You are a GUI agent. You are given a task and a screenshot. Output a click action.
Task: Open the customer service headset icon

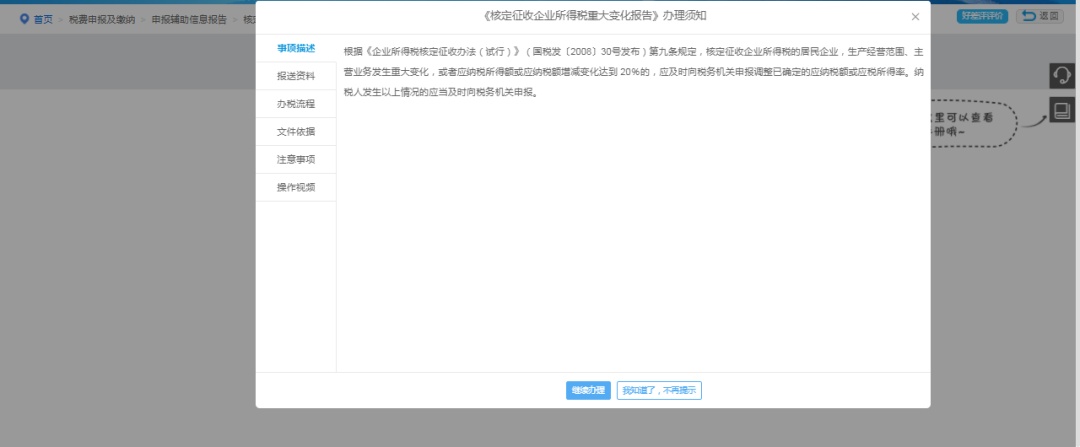pyautogui.click(x=1062, y=77)
